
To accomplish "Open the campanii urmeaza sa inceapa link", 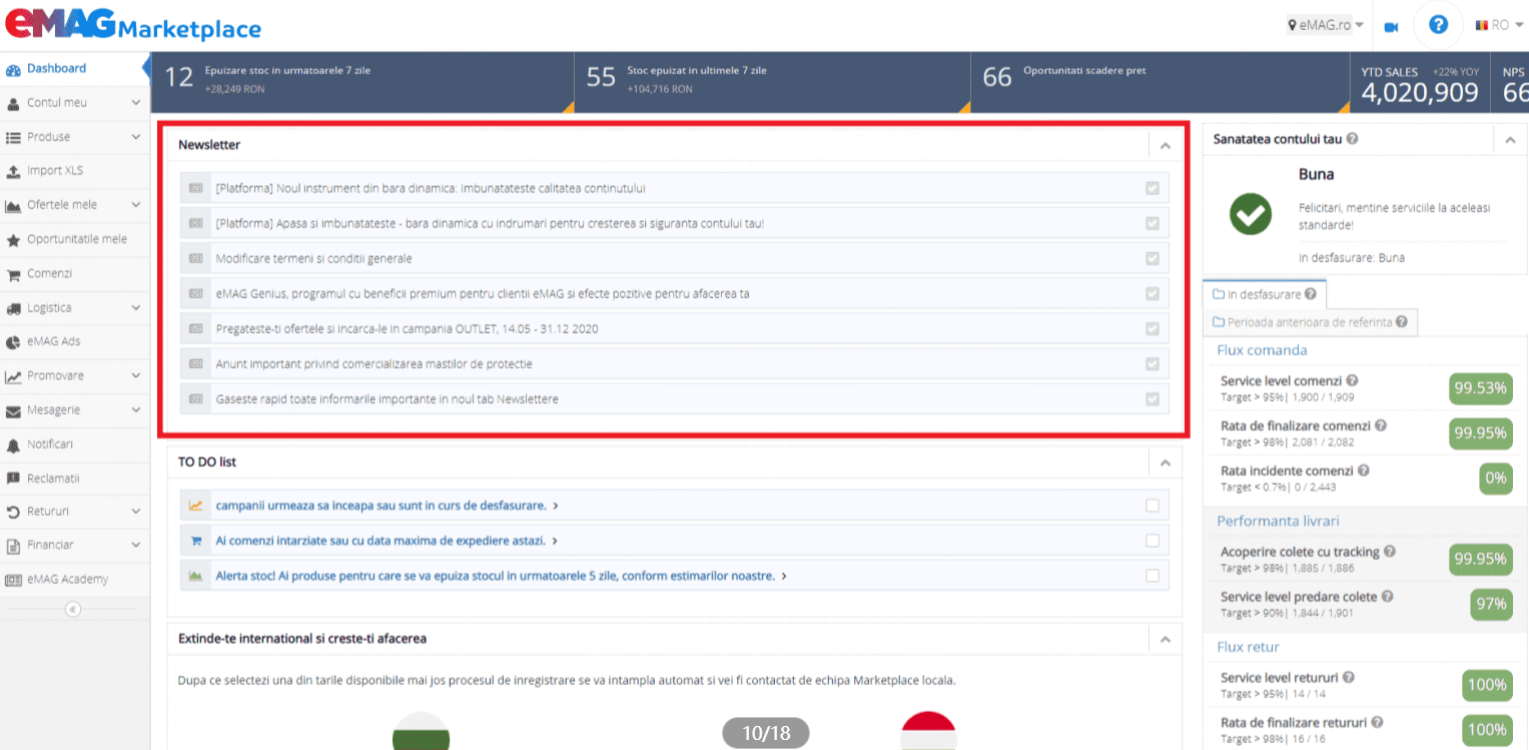I will [386, 506].
